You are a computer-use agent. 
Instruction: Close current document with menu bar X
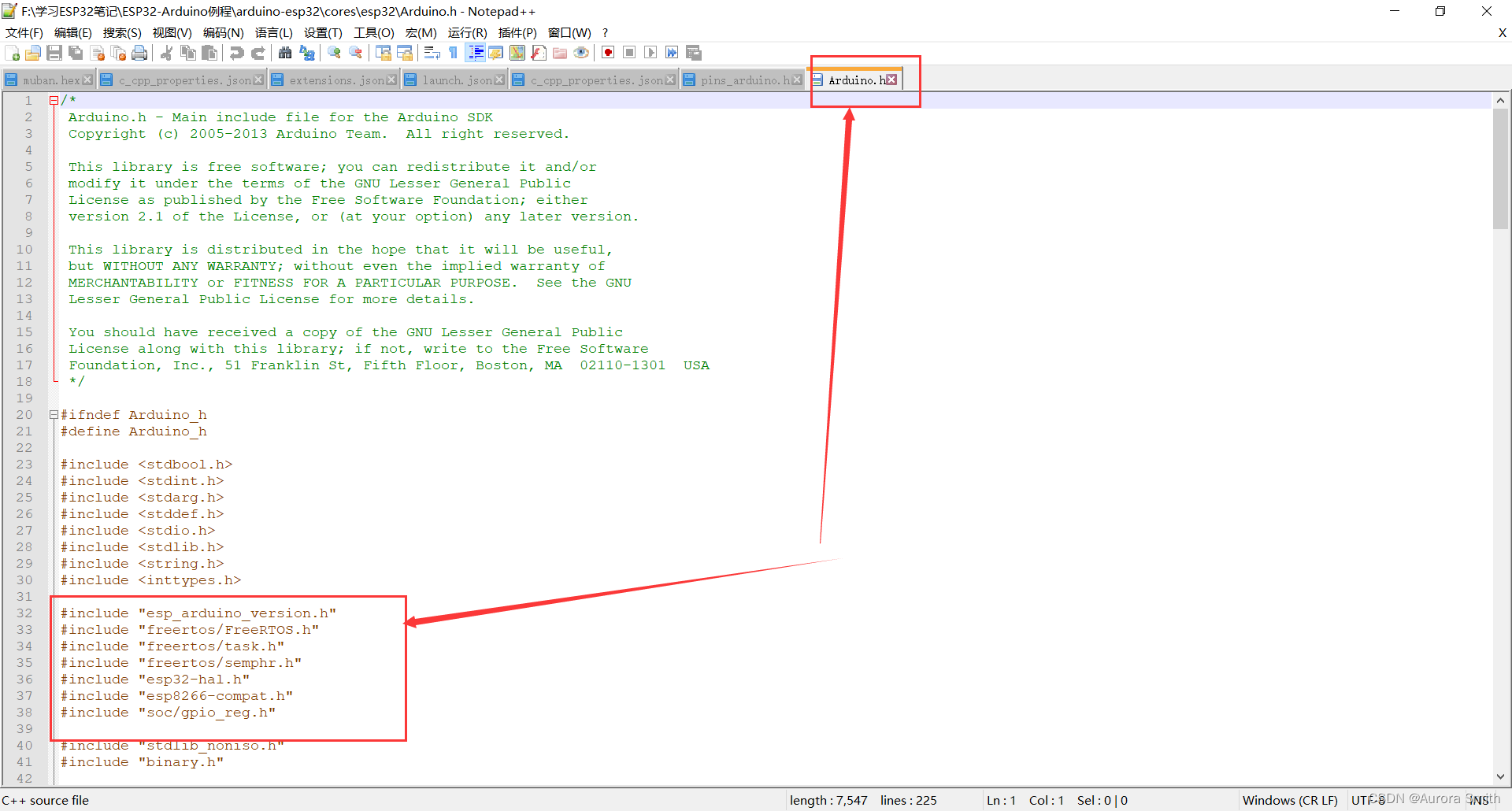1502,33
